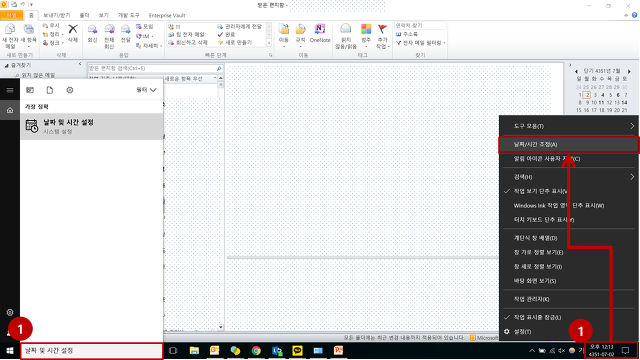The height and width of the screenshot is (360, 640).
Task: Show hidden tray icons chevron
Action: coord(531,351)
